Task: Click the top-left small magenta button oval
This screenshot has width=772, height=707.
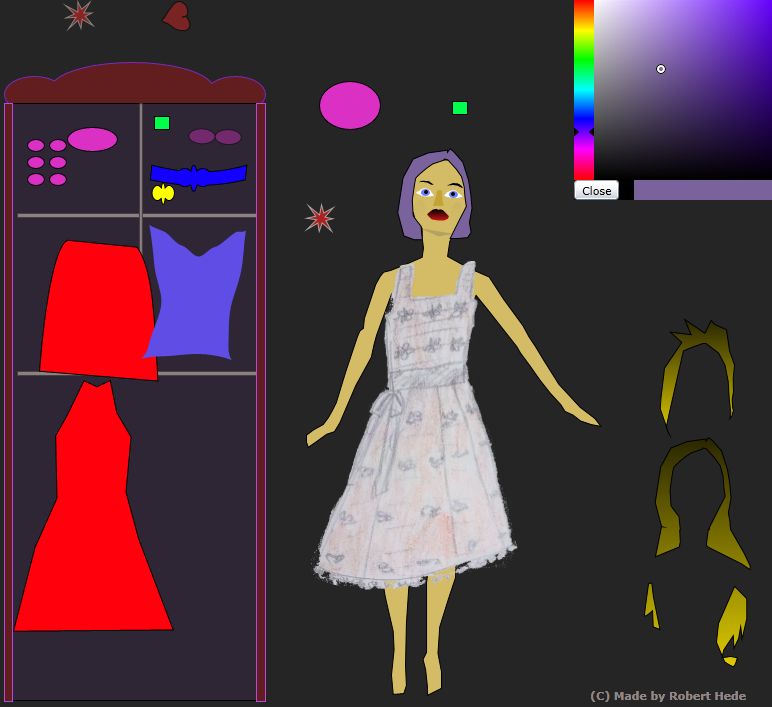Action: [36, 145]
